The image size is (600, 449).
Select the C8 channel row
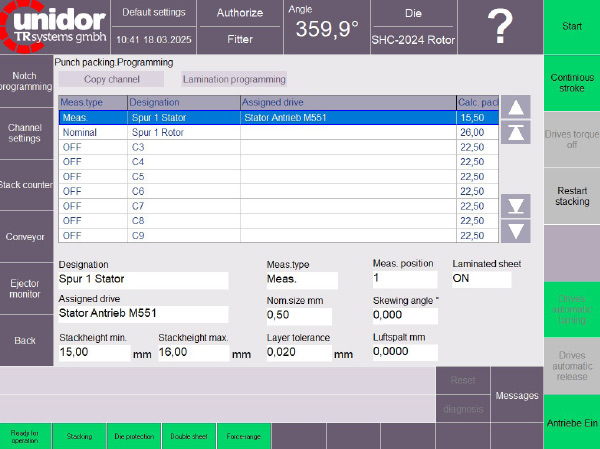(x=279, y=221)
